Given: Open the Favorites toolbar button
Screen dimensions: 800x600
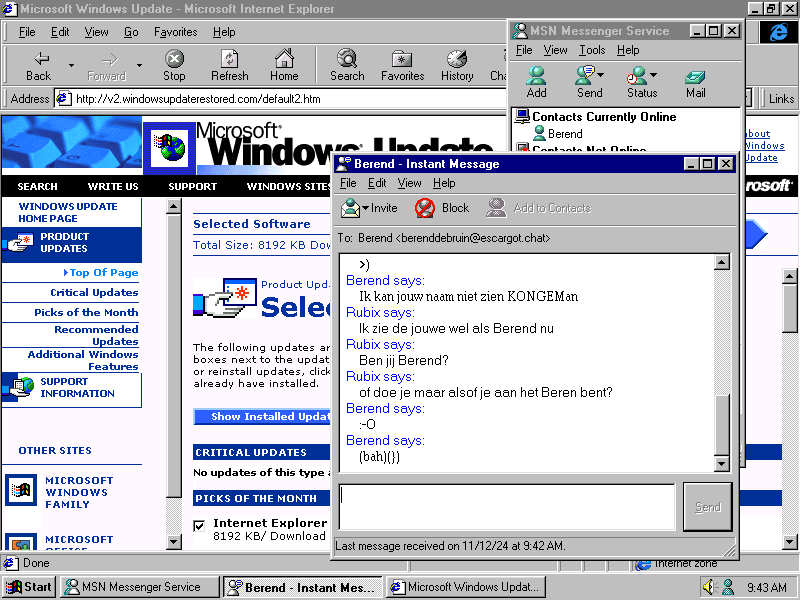Looking at the screenshot, I should pyautogui.click(x=402, y=66).
